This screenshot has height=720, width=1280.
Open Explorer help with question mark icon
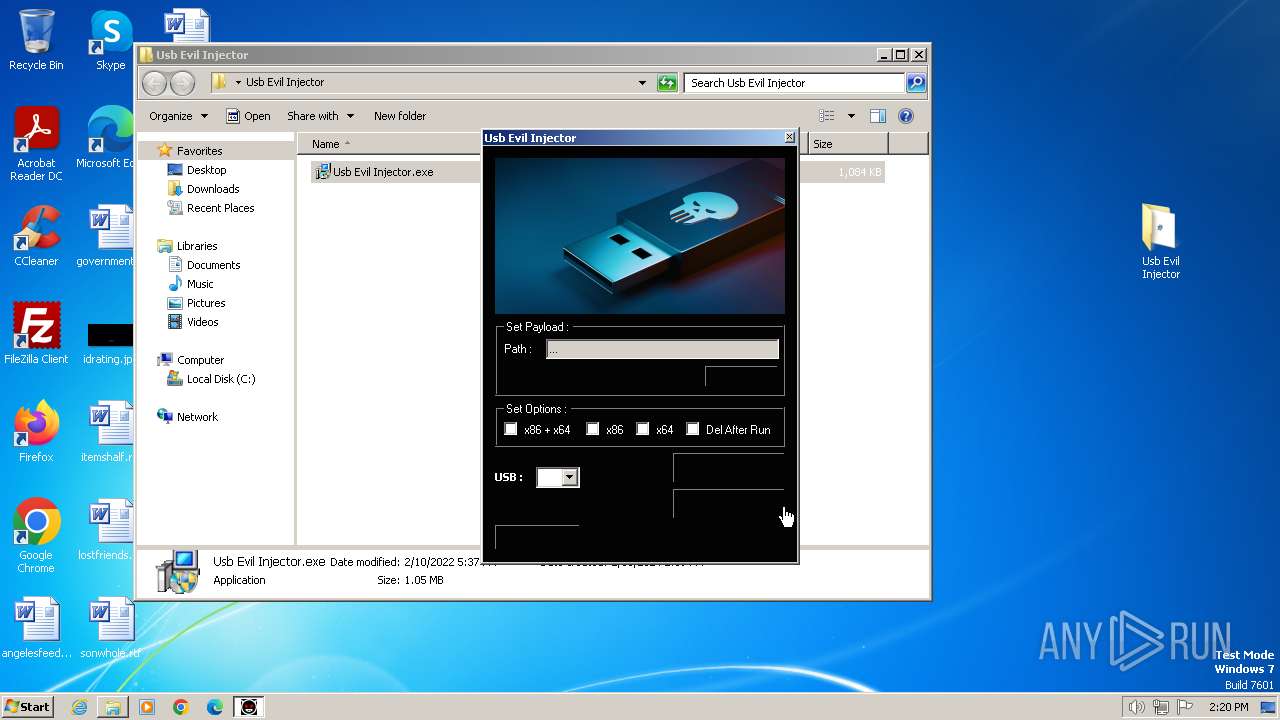906,116
